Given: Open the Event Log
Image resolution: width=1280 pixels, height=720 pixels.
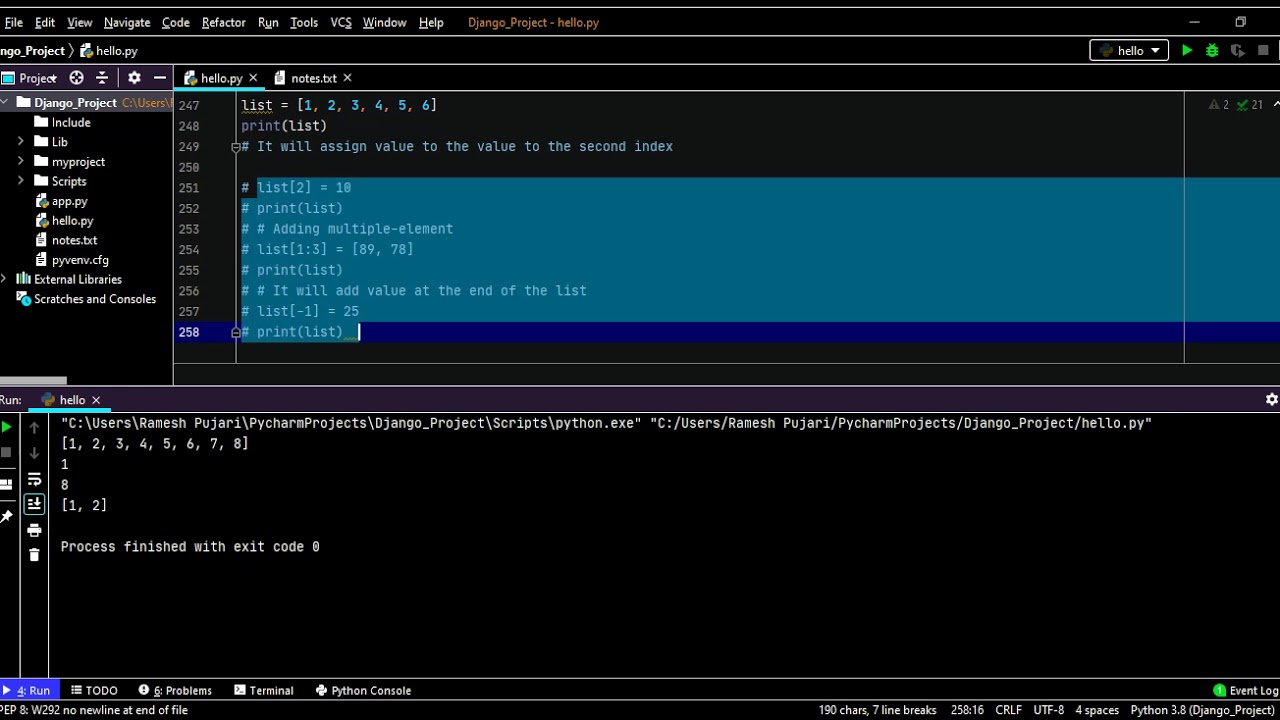Looking at the screenshot, I should pyautogui.click(x=1246, y=690).
